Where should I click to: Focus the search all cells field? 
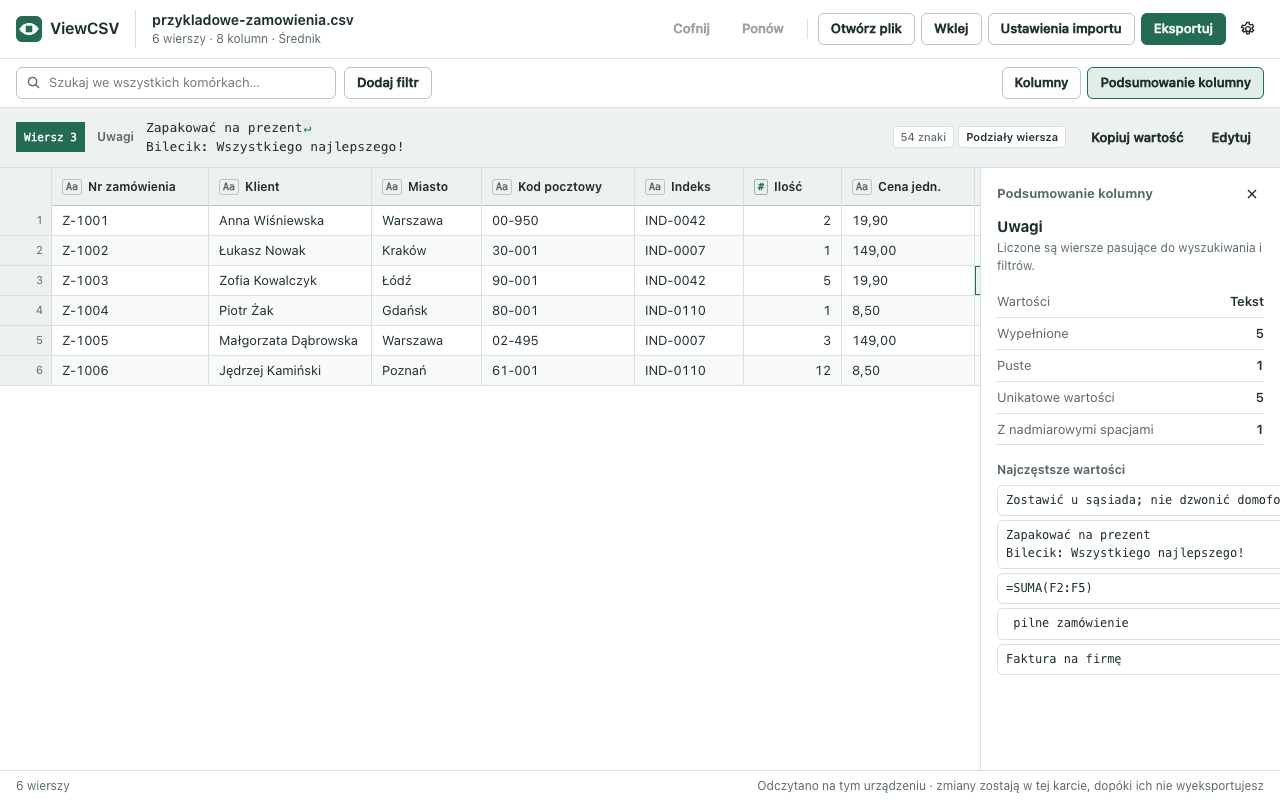(176, 83)
